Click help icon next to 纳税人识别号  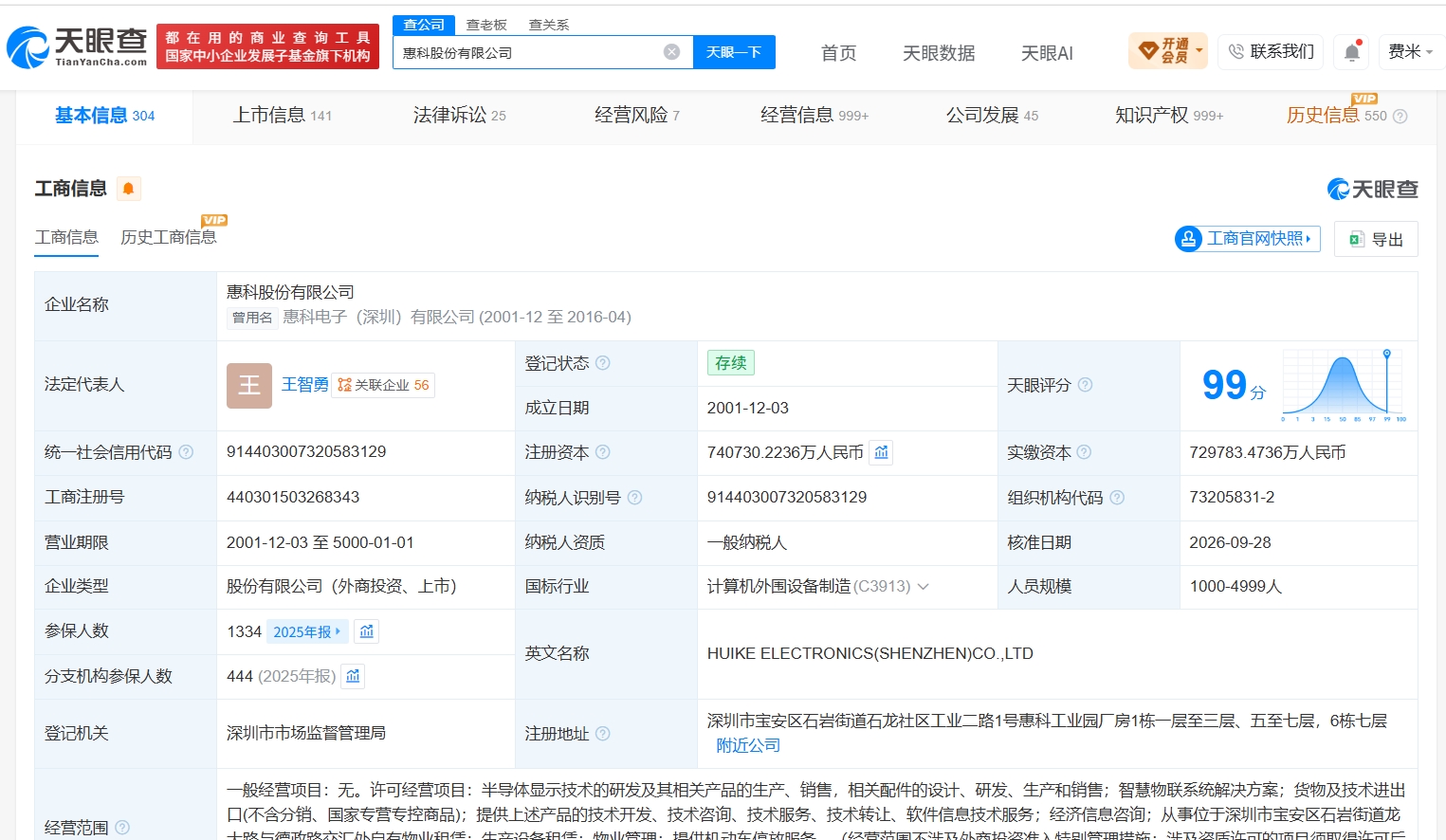(x=635, y=498)
